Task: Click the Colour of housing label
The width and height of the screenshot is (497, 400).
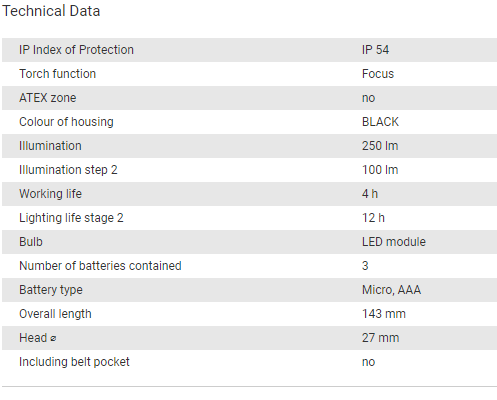Action: click(x=66, y=122)
